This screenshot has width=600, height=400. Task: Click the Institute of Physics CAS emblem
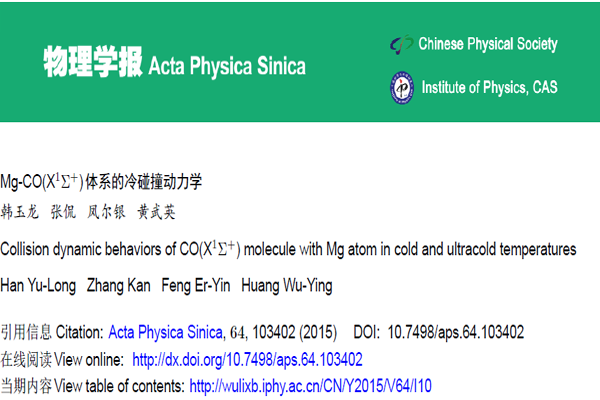pos(401,88)
